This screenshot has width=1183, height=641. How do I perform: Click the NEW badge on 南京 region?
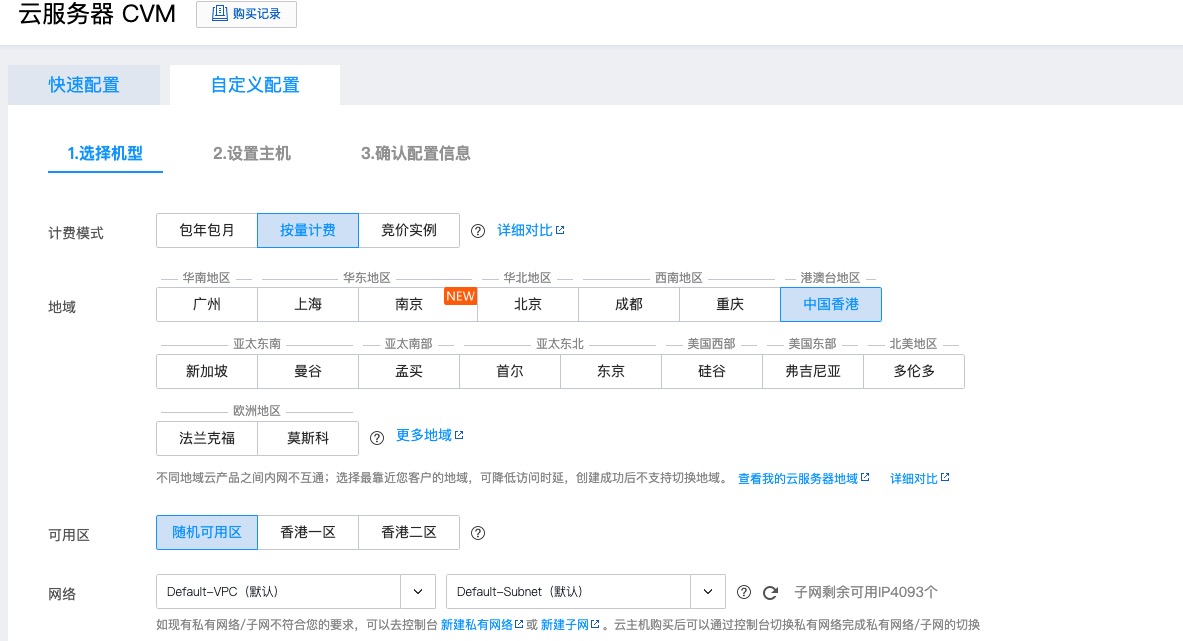click(x=460, y=295)
